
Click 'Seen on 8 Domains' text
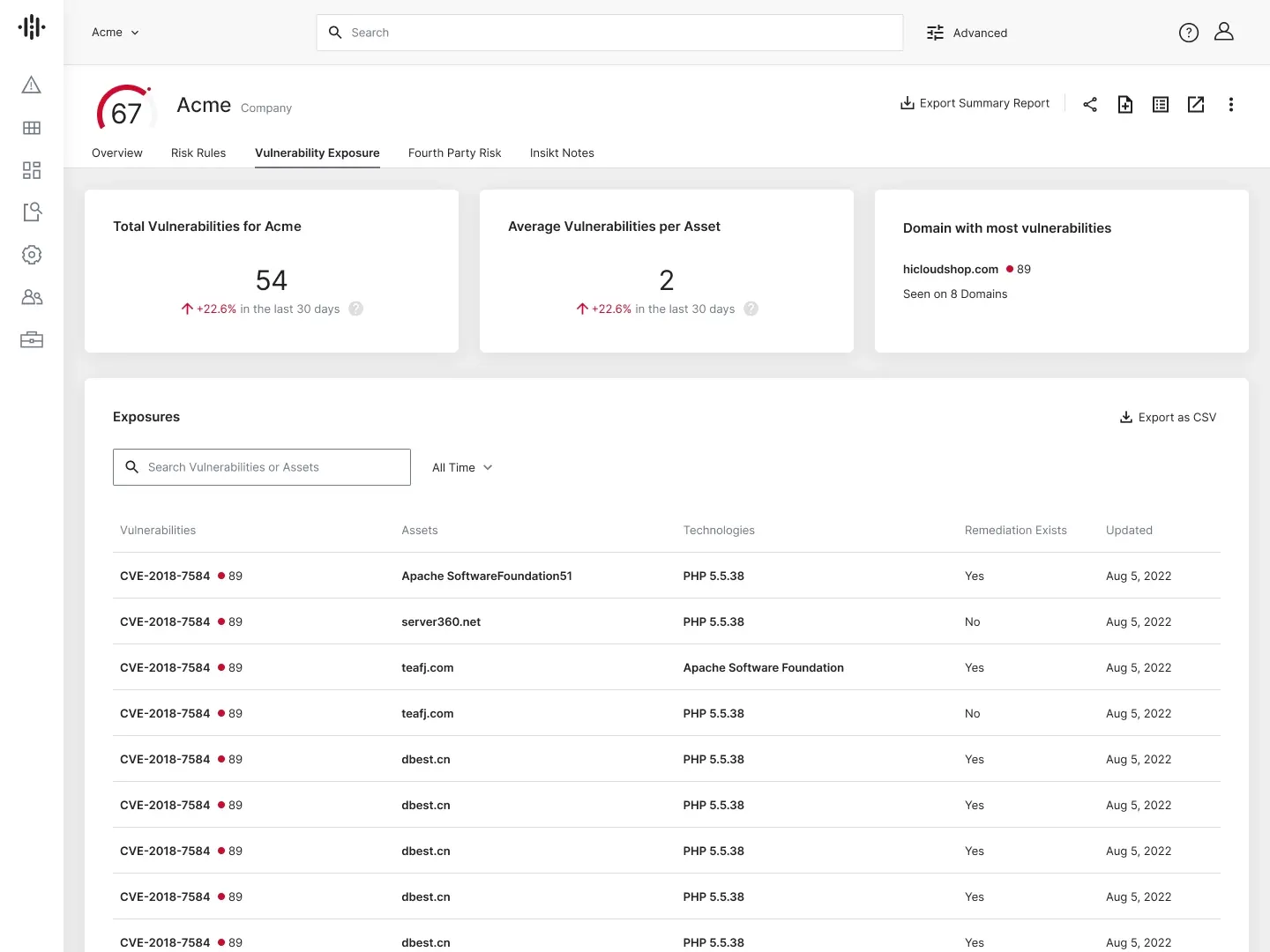click(955, 294)
